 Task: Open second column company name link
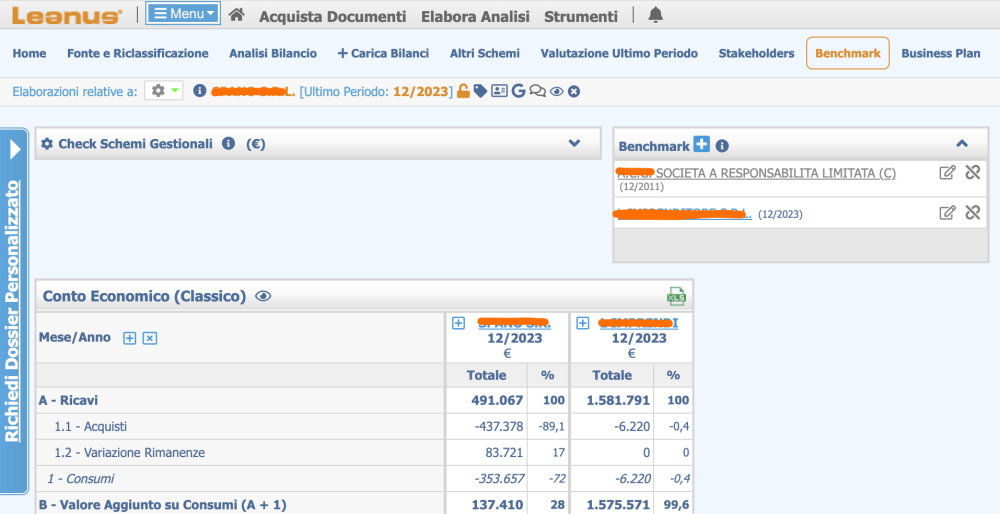point(638,323)
